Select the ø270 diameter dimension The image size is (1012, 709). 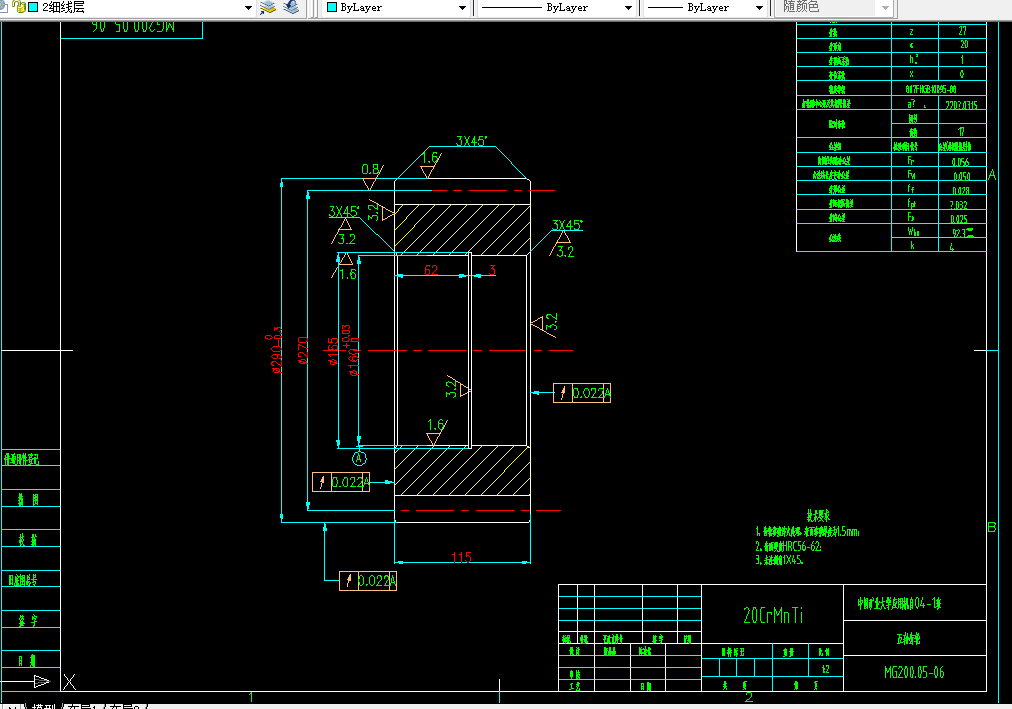click(x=303, y=350)
